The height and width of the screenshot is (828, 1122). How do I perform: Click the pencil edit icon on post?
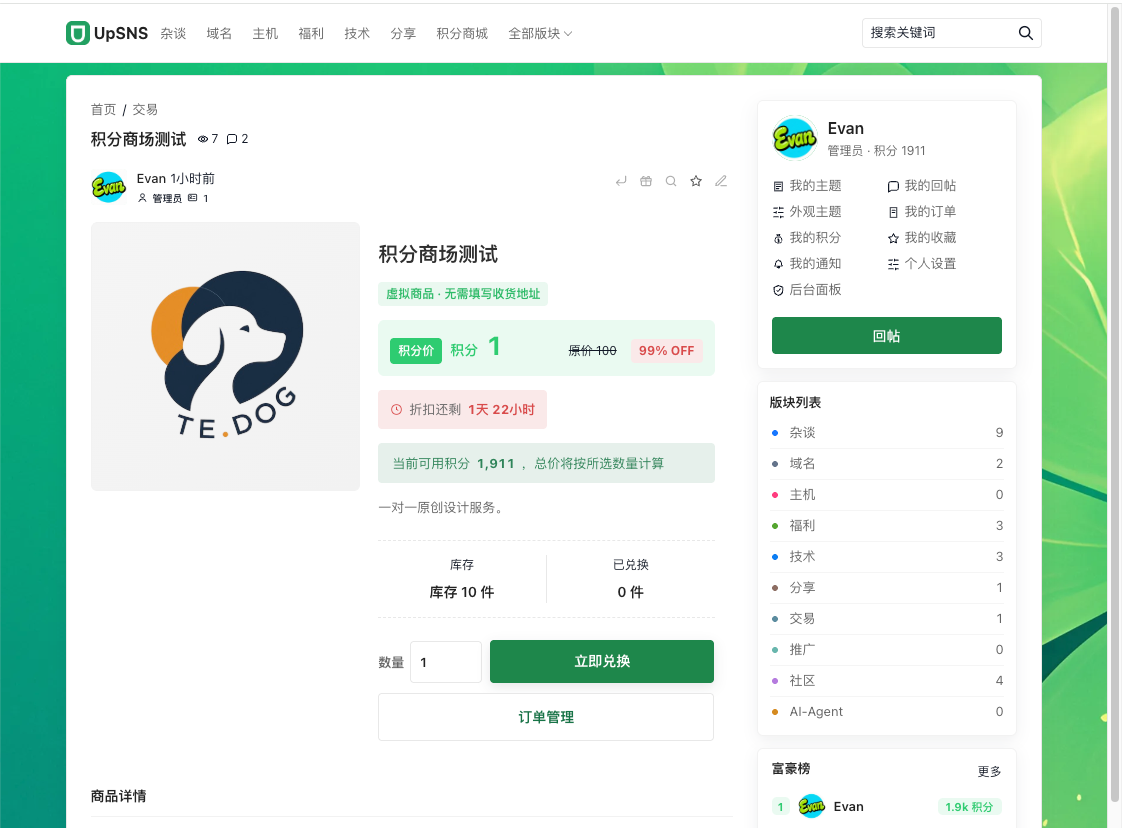(x=721, y=181)
